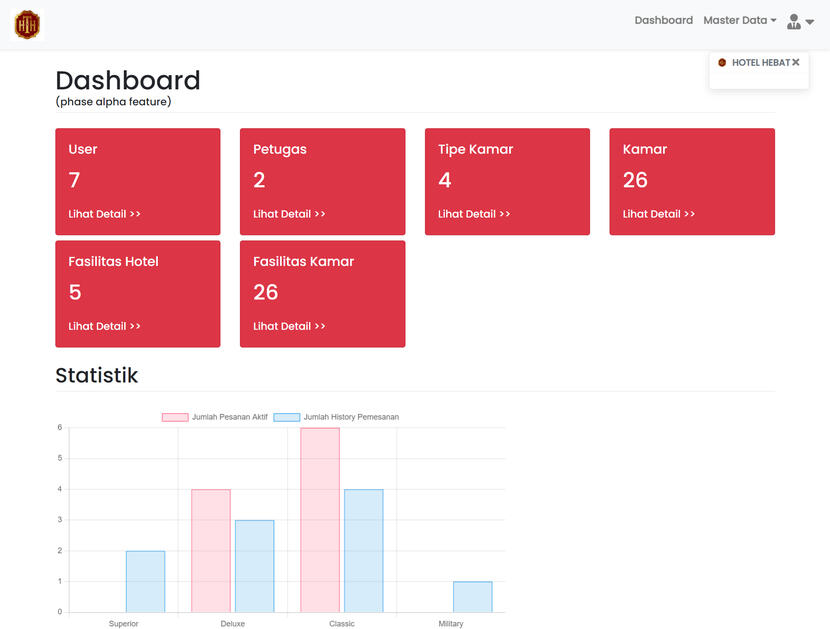The width and height of the screenshot is (830, 629).
Task: Click the blue Military bar in the chart
Action: click(471, 597)
